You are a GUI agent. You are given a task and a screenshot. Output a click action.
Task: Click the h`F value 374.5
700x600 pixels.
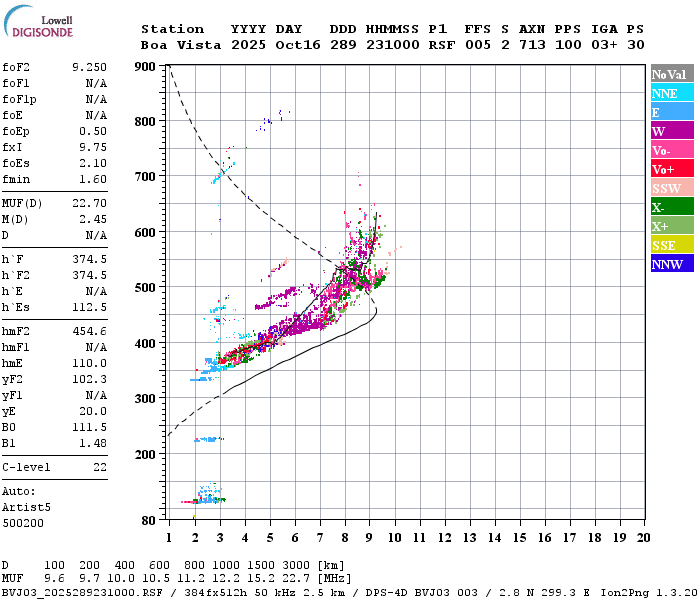pyautogui.click(x=89, y=259)
